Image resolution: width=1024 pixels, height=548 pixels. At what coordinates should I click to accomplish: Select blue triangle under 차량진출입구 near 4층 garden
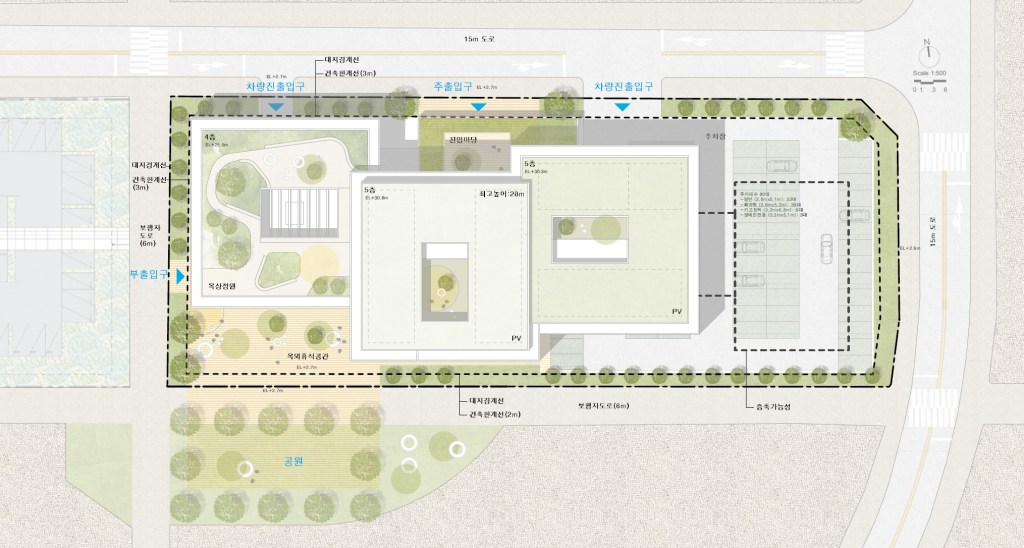276,106
